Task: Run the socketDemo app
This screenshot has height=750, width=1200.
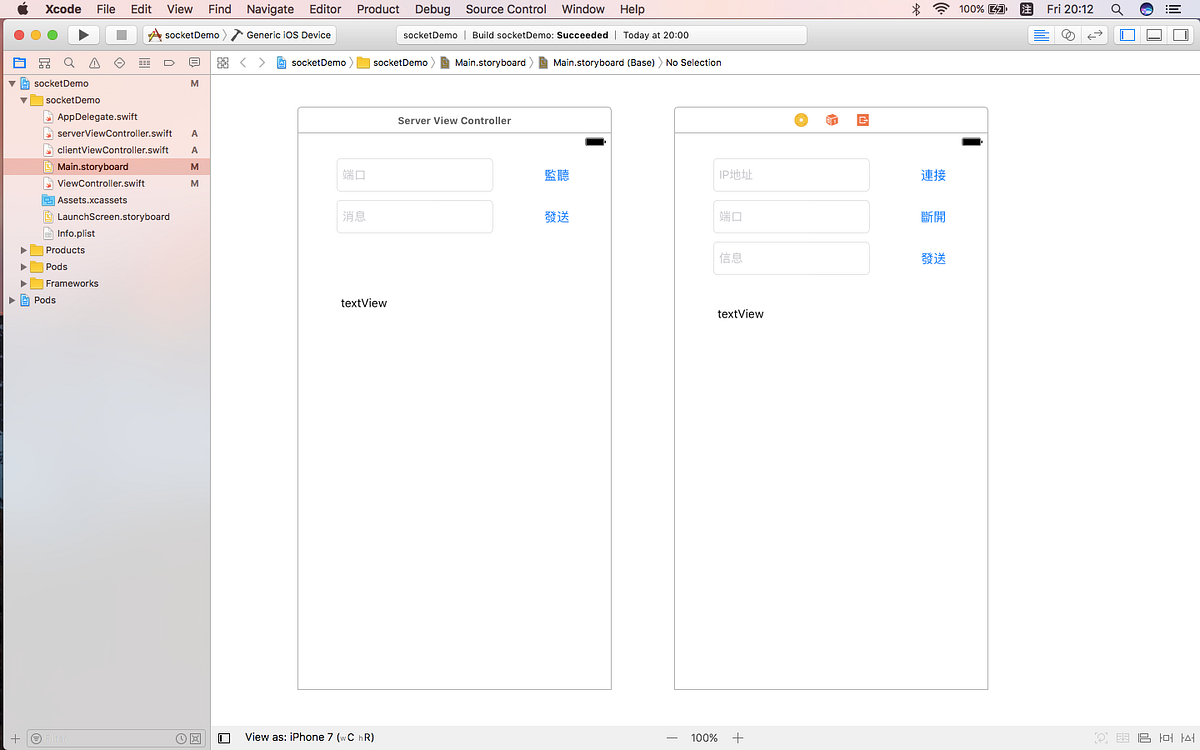Action: (x=84, y=33)
